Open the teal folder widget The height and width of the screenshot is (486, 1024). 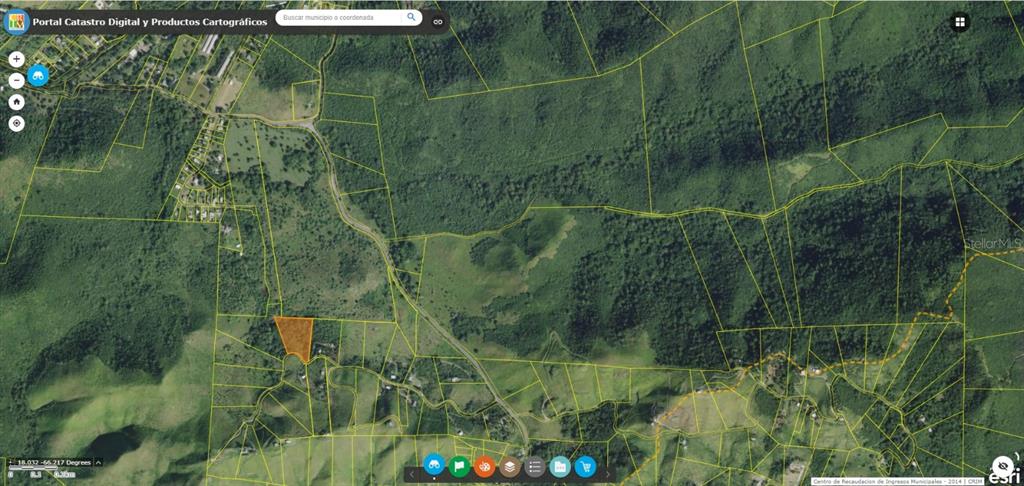point(560,466)
